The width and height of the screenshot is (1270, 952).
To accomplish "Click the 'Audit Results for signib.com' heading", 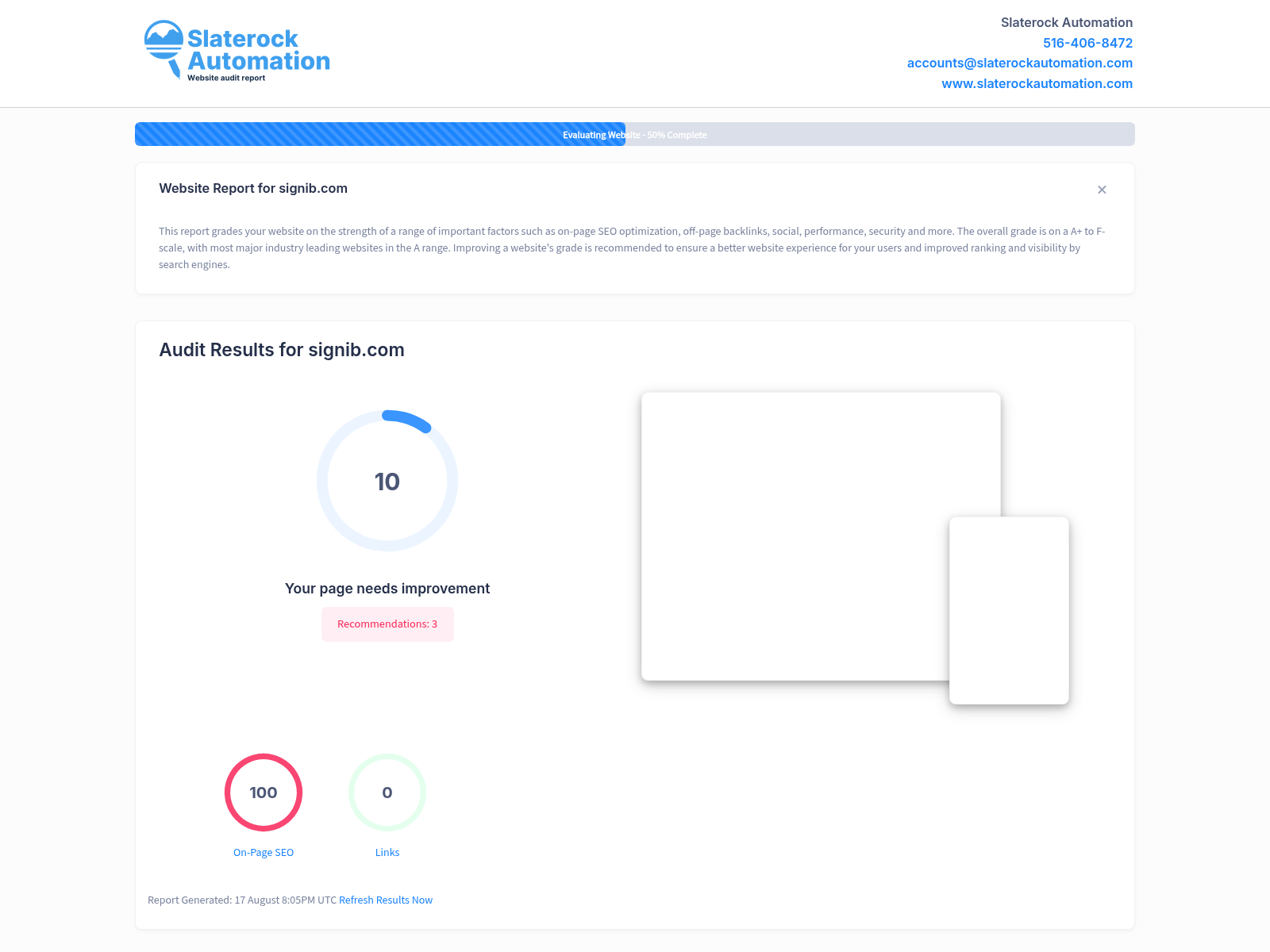I will pos(282,350).
